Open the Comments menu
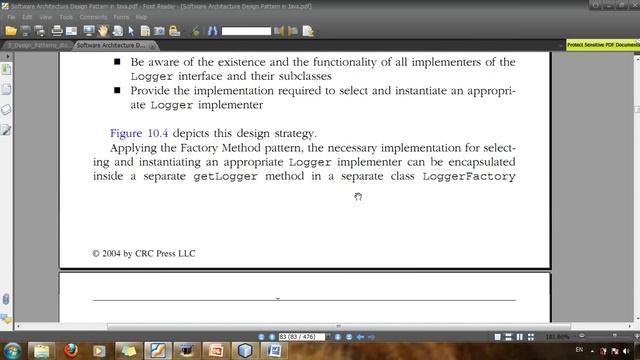The width and height of the screenshot is (640, 360). 93,17
